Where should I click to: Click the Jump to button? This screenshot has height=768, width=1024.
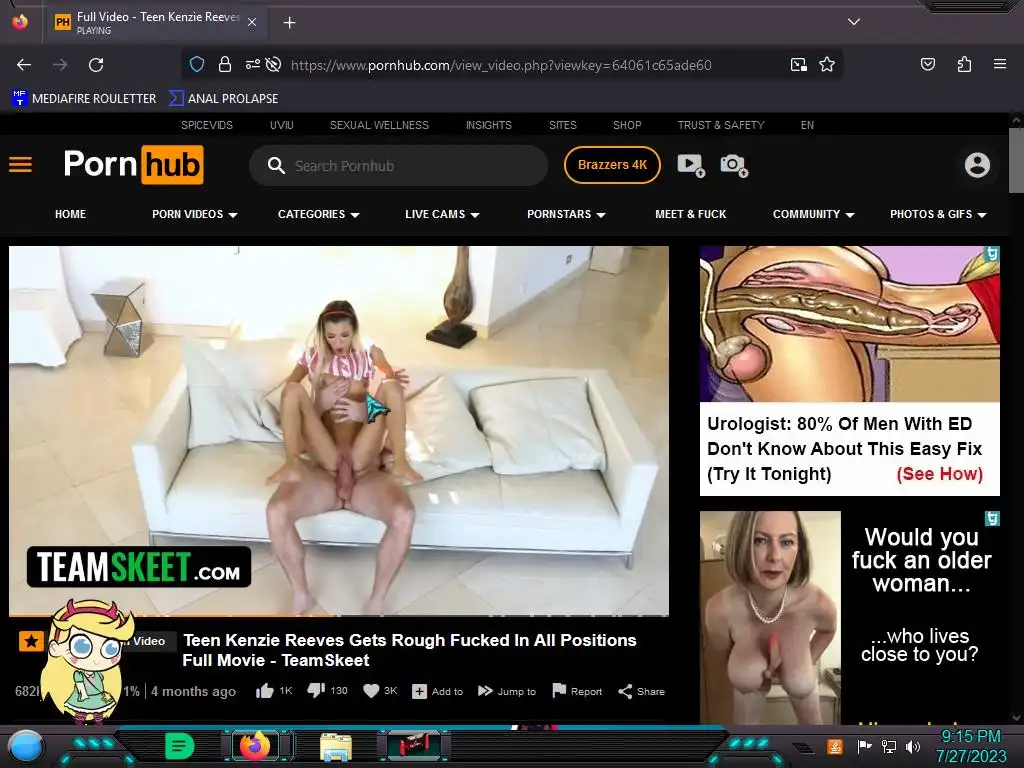[x=507, y=691]
